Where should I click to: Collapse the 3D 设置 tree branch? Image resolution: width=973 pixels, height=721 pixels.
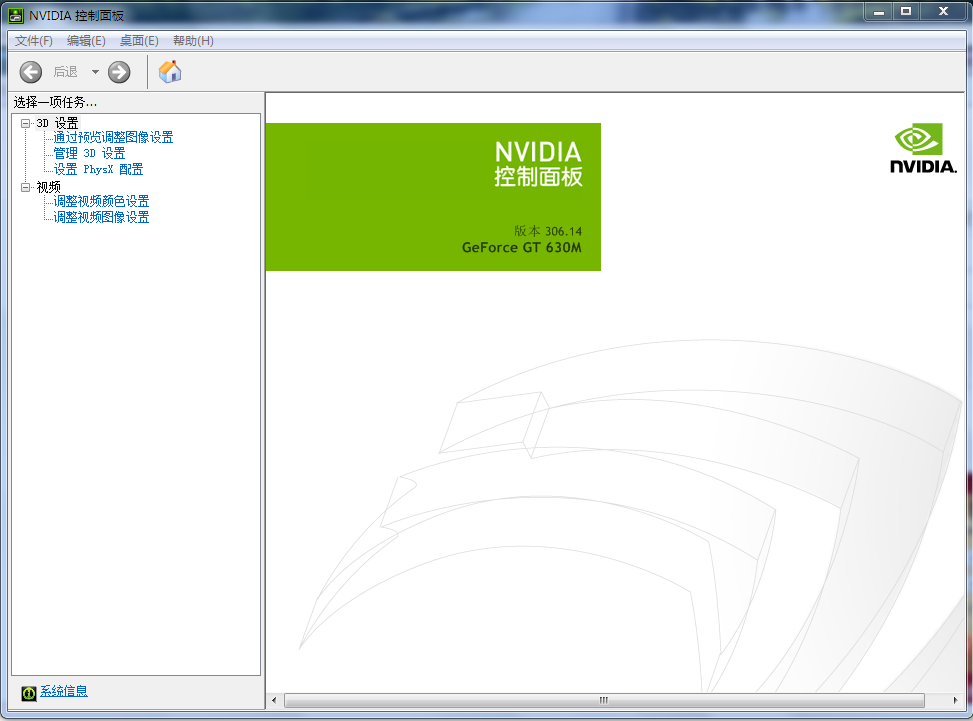coord(25,122)
